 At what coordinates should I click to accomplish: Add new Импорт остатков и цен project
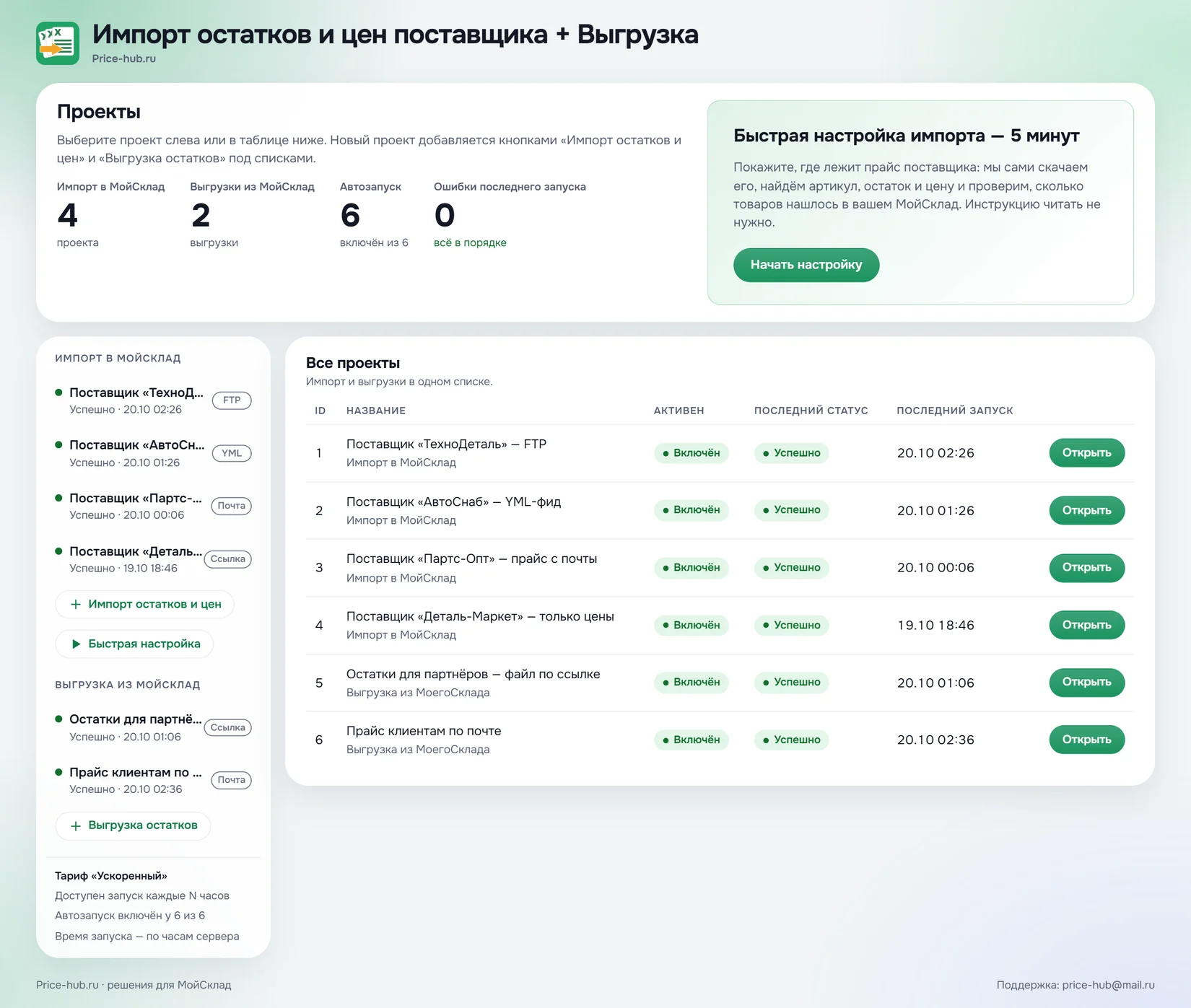pos(144,605)
